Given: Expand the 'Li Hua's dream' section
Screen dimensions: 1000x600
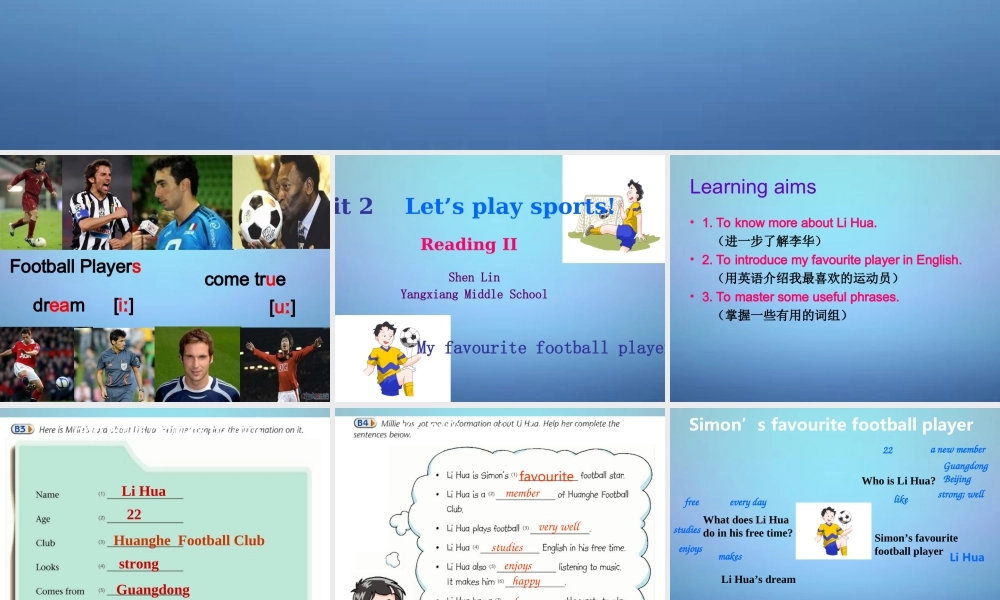Looking at the screenshot, I should (758, 579).
